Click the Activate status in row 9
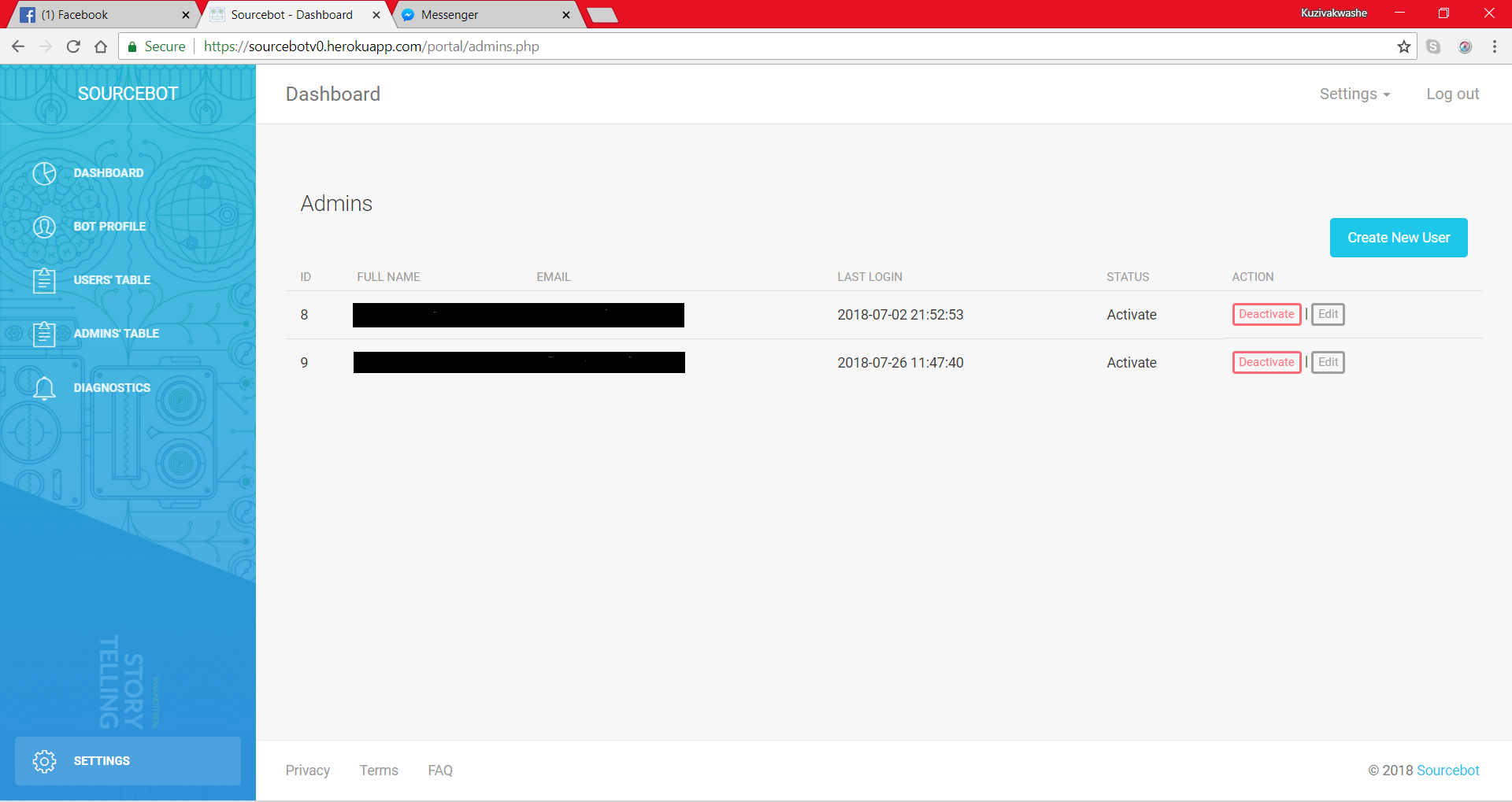This screenshot has height=802, width=1512. (1132, 363)
